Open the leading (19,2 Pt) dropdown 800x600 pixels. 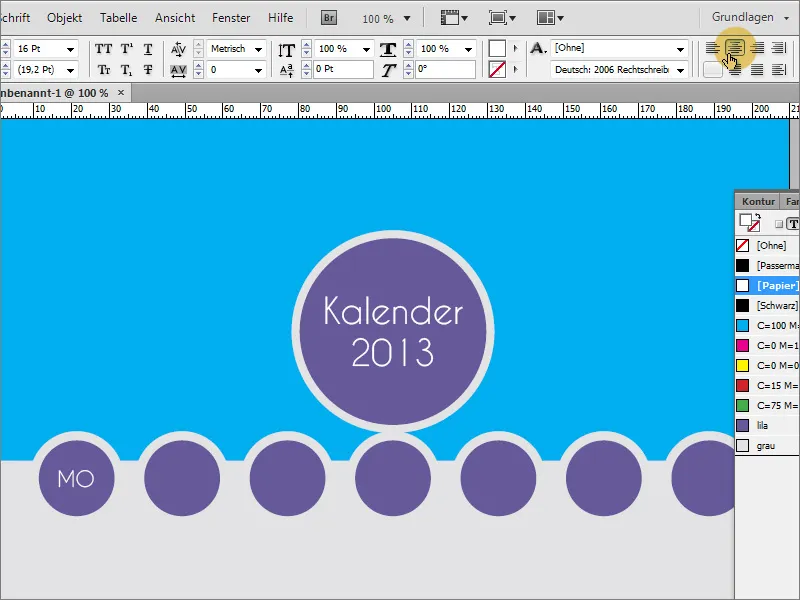coord(70,70)
